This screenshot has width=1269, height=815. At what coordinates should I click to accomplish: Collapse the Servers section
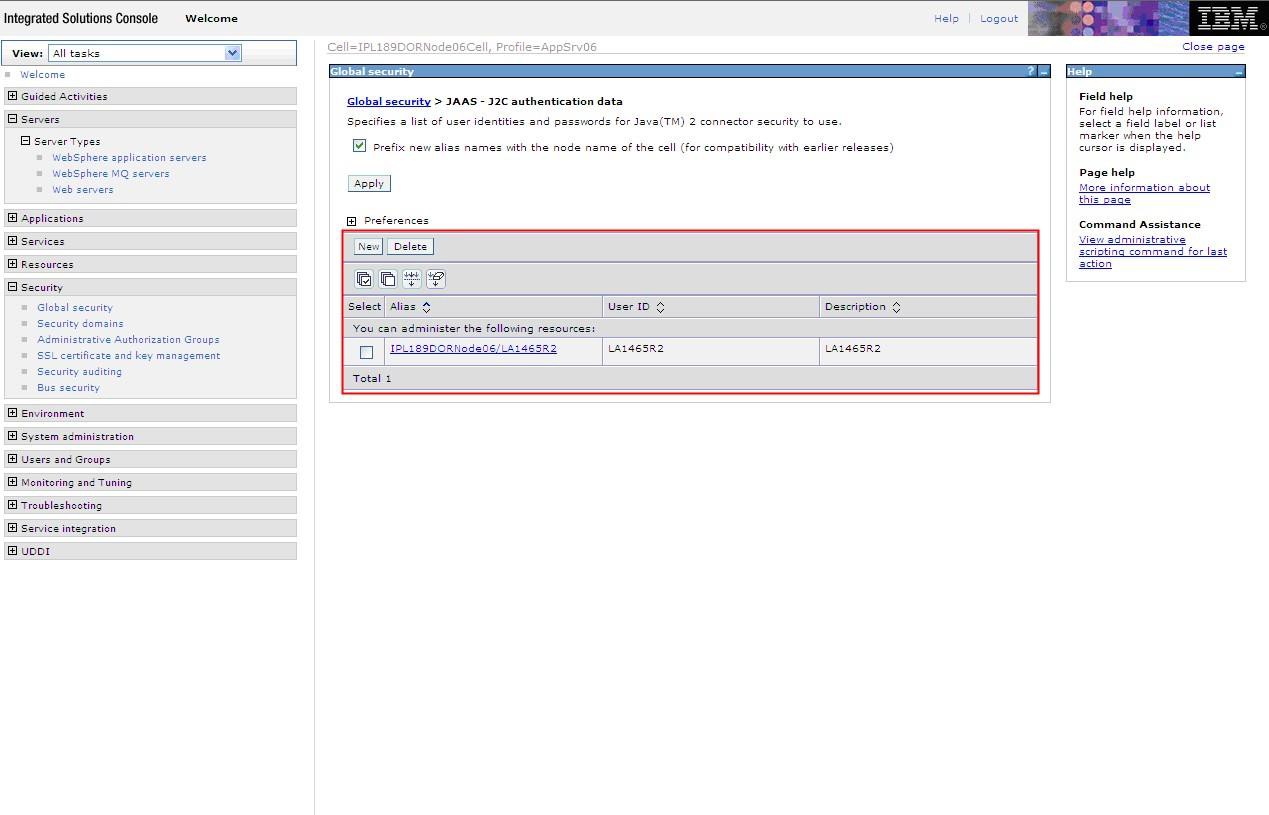point(12,119)
